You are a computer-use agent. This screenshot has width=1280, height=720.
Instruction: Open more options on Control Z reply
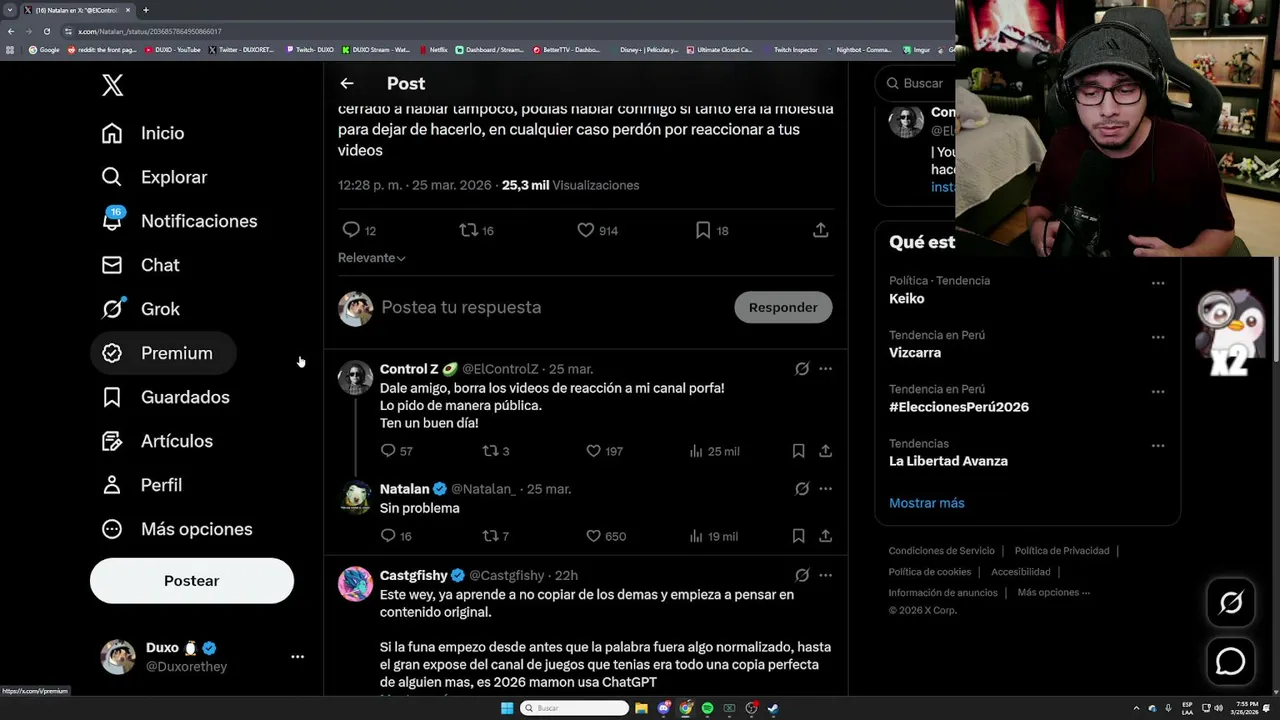[x=825, y=369]
